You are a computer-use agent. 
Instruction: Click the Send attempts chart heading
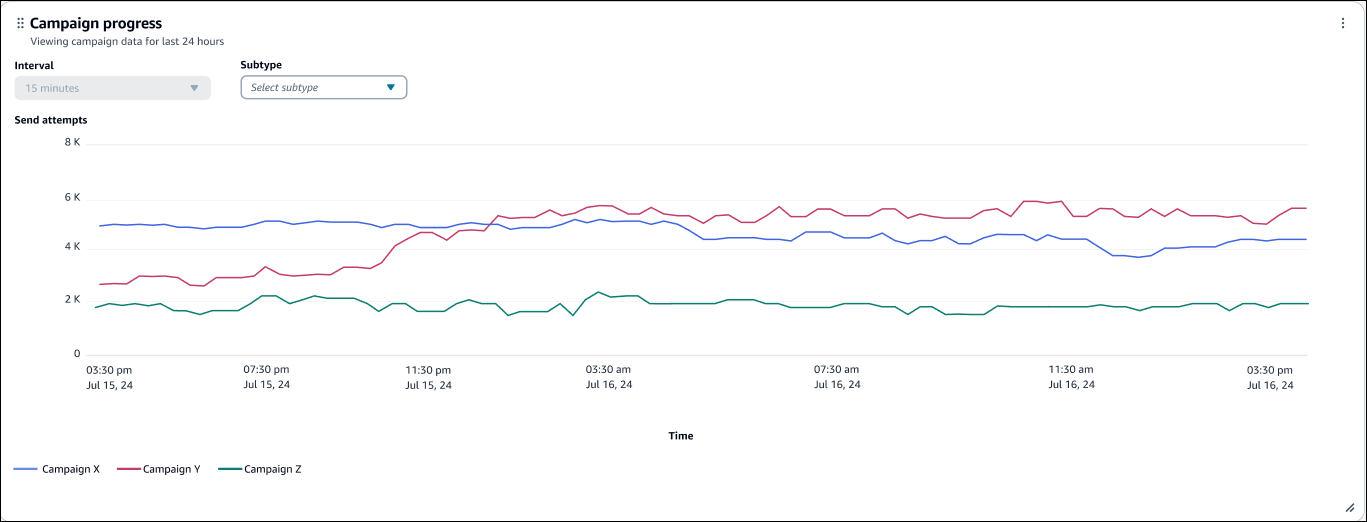(x=51, y=120)
